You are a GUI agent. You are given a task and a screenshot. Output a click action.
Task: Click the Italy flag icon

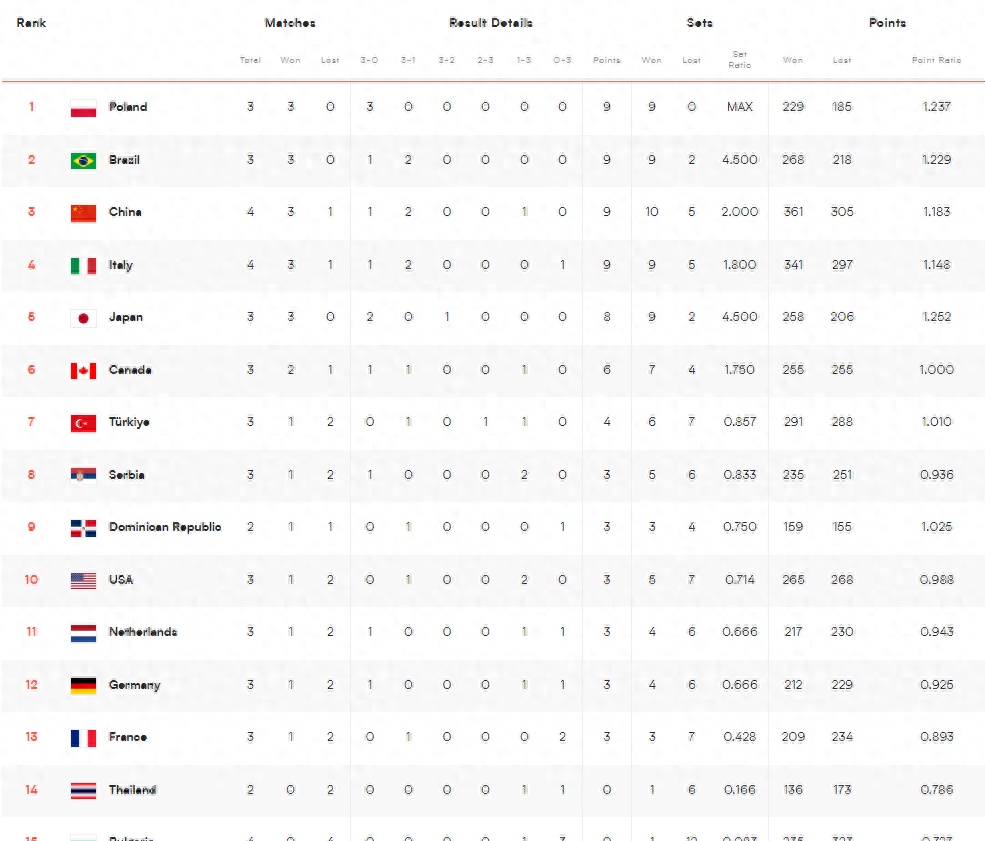point(83,265)
